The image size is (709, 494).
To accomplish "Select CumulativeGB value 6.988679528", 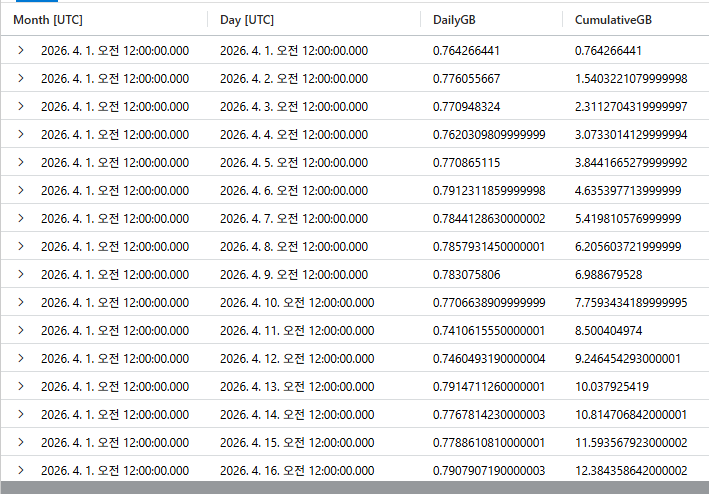I will click(x=608, y=275).
